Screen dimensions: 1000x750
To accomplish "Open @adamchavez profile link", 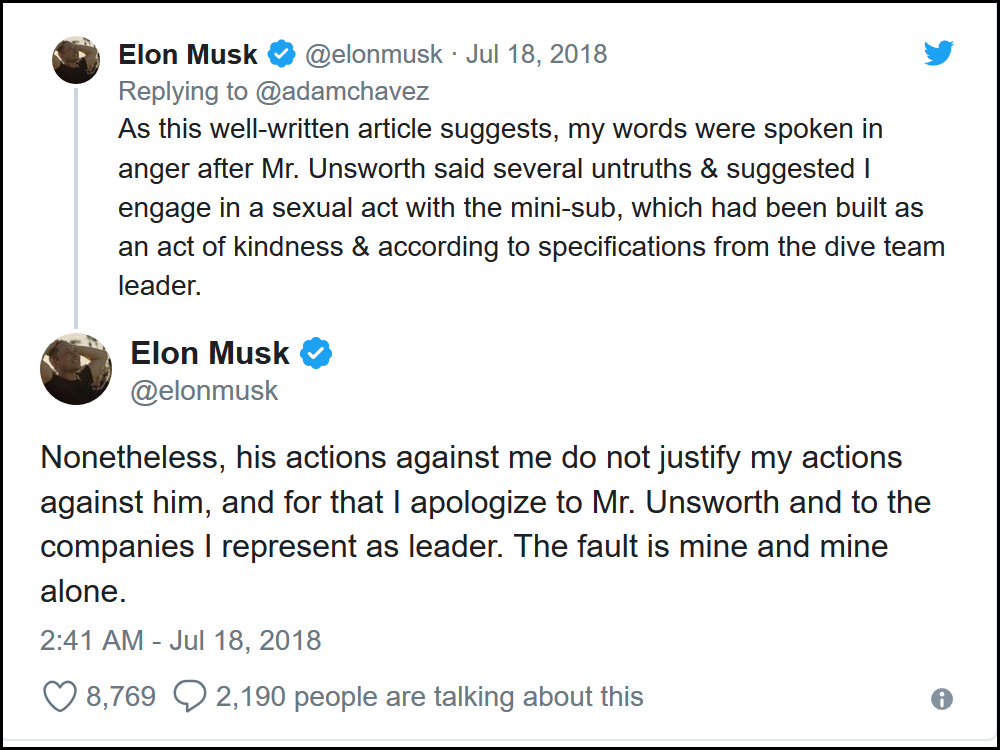I will (x=342, y=91).
